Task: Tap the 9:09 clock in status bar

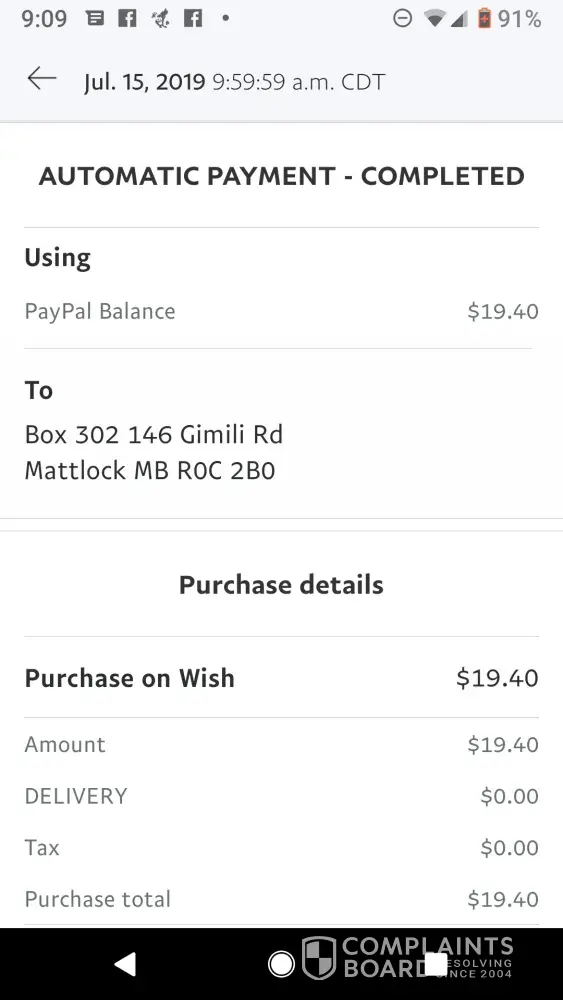Action: [x=44, y=19]
